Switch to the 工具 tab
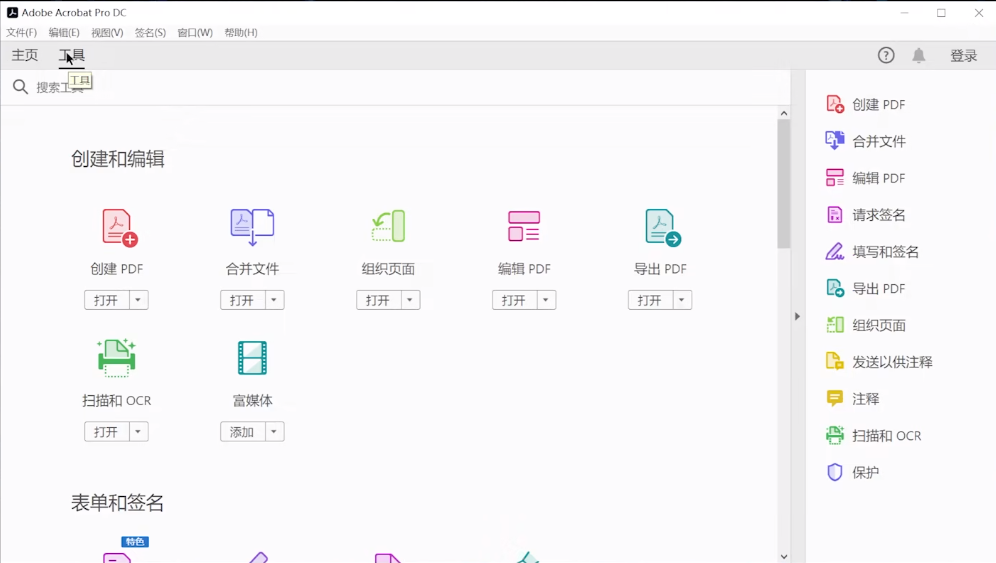The width and height of the screenshot is (996, 563). [x=72, y=55]
